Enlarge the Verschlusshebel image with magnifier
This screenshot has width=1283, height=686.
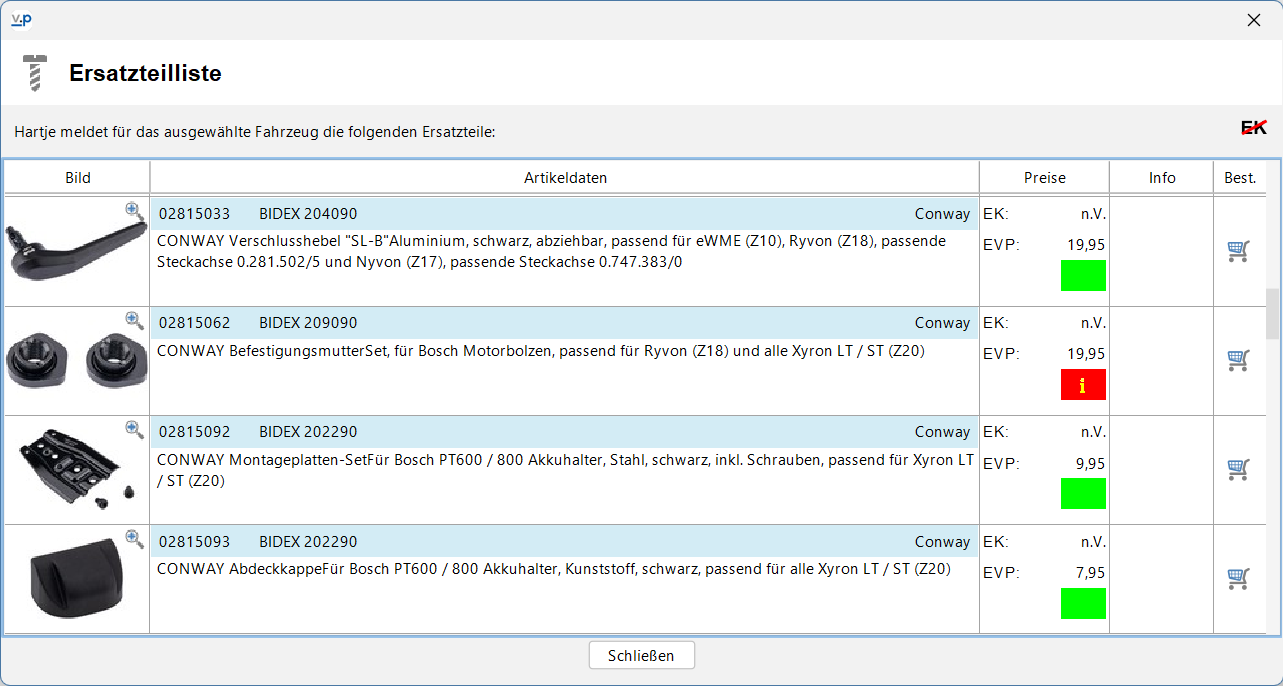point(134,211)
